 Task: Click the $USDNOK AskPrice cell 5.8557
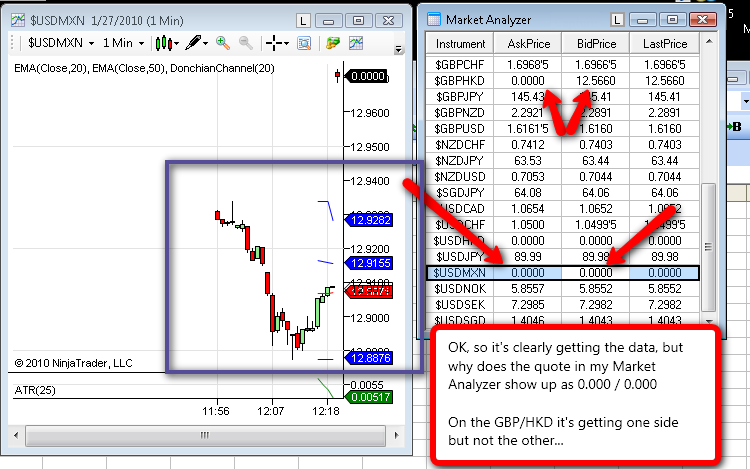(x=528, y=289)
